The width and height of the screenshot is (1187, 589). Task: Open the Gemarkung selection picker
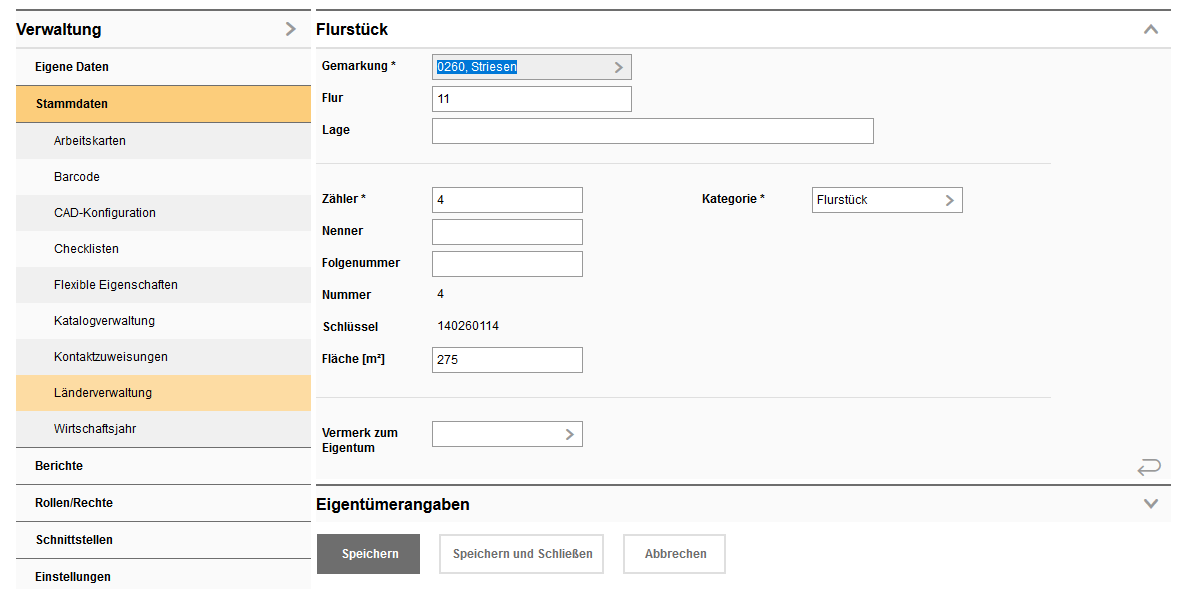click(x=620, y=66)
